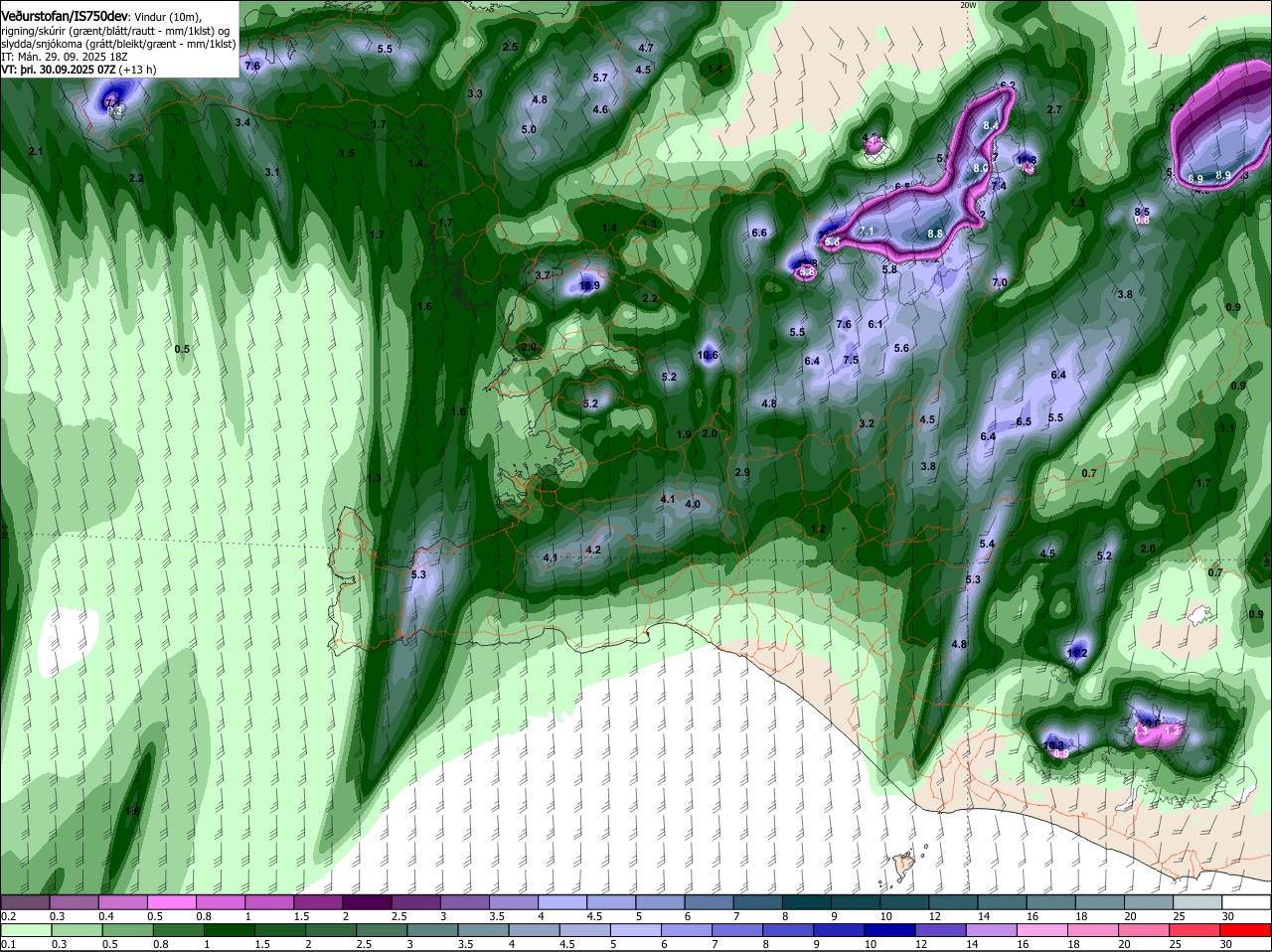Click the map value '0.5' over the ocean
Image resolution: width=1272 pixels, height=952 pixels.
tap(182, 349)
